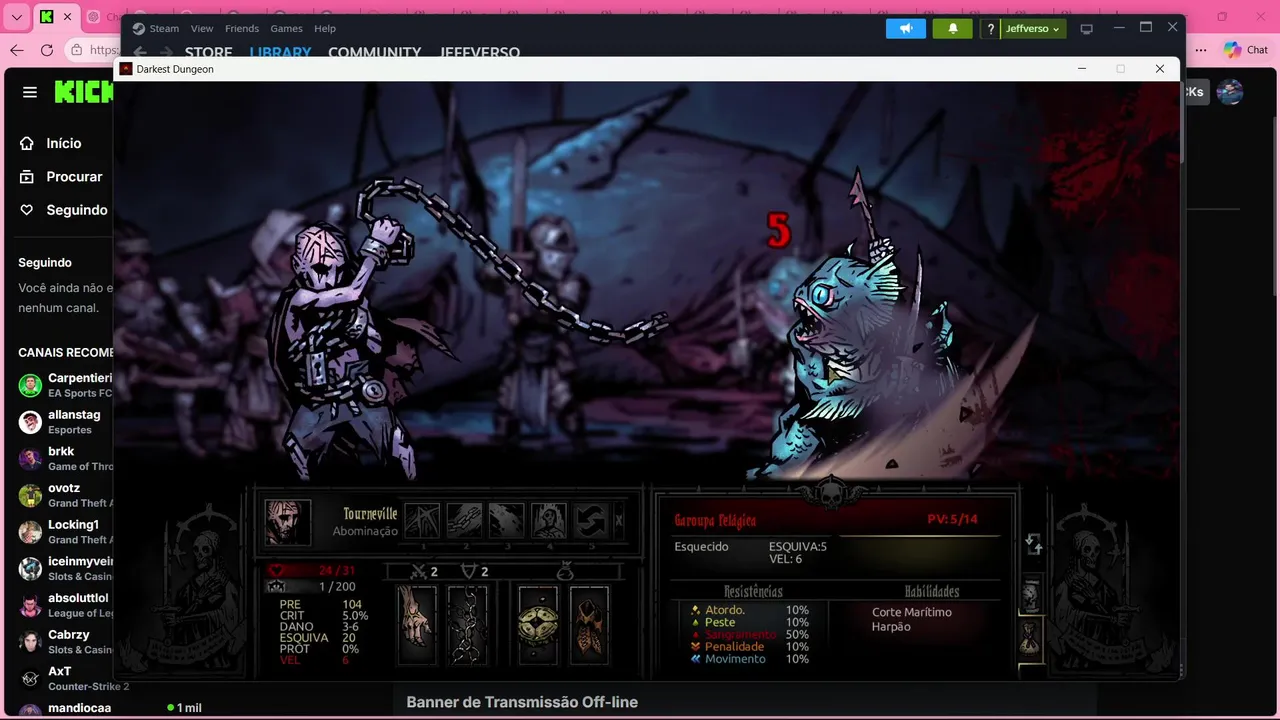Toggle the Kick sidebar hamburger menu
This screenshot has width=1280, height=720.
pyautogui.click(x=30, y=92)
